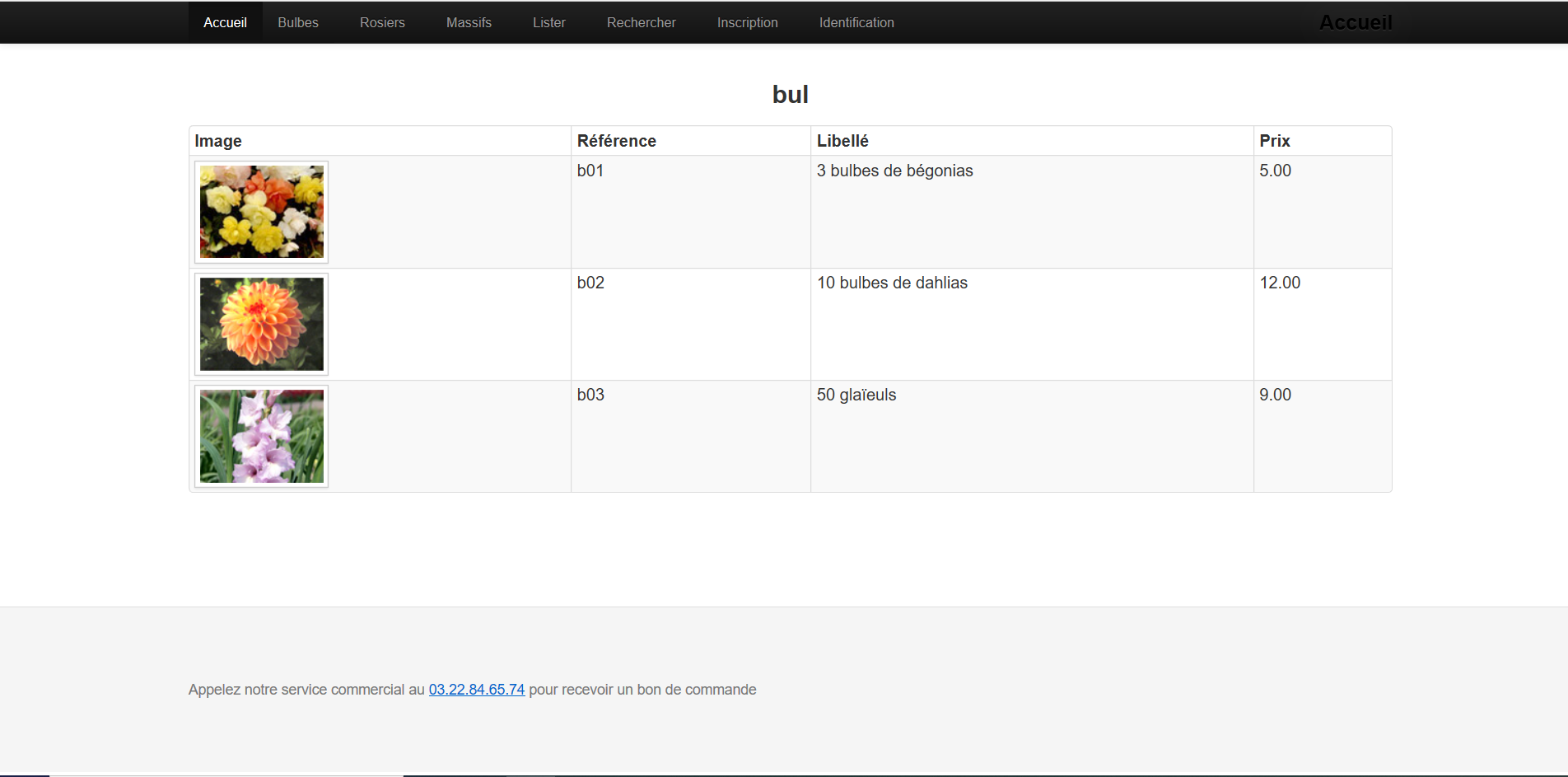Image resolution: width=1568 pixels, height=777 pixels.
Task: Navigate to the Massifs section
Action: 469,22
